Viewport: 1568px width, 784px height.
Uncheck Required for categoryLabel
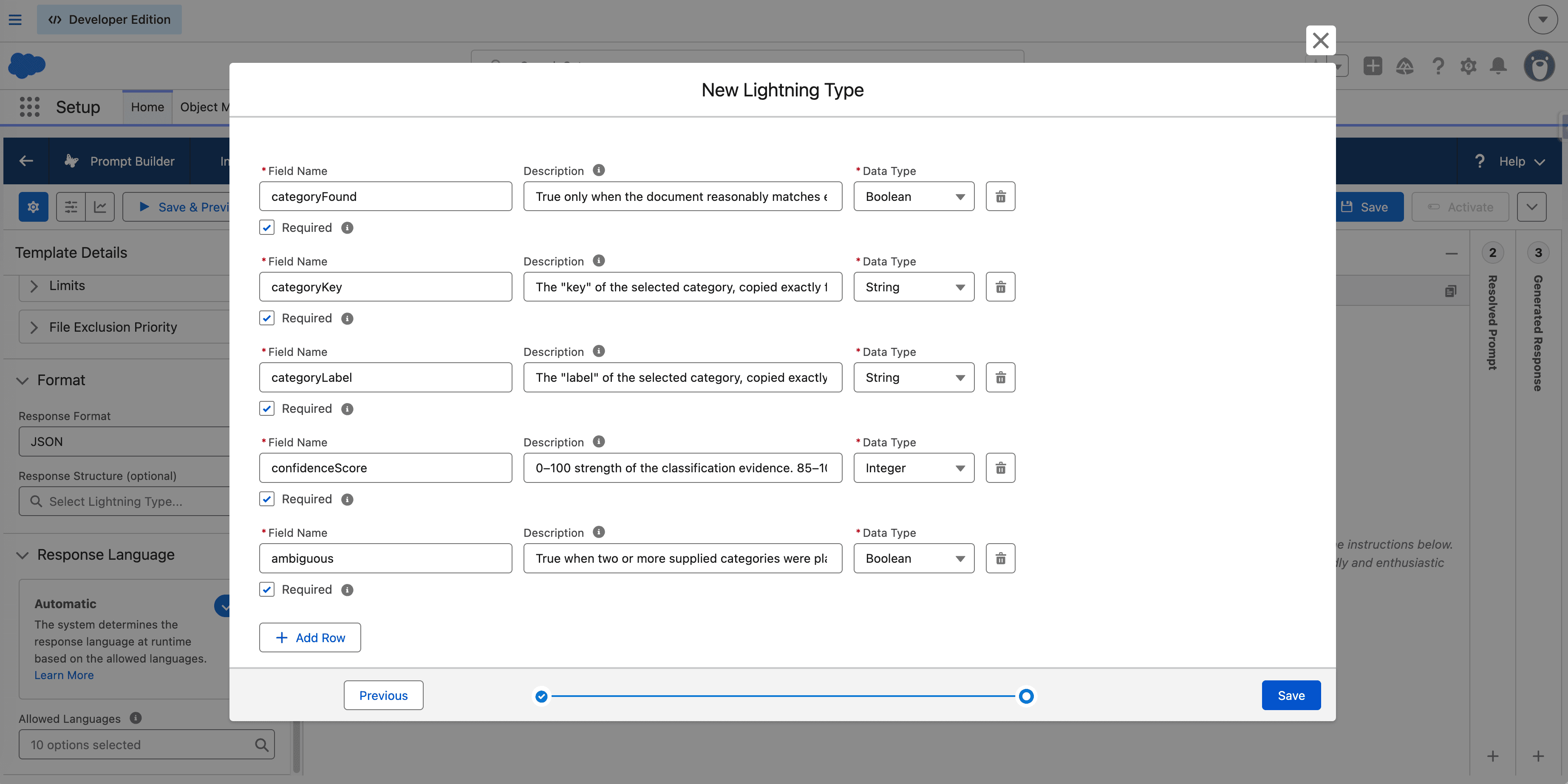266,409
